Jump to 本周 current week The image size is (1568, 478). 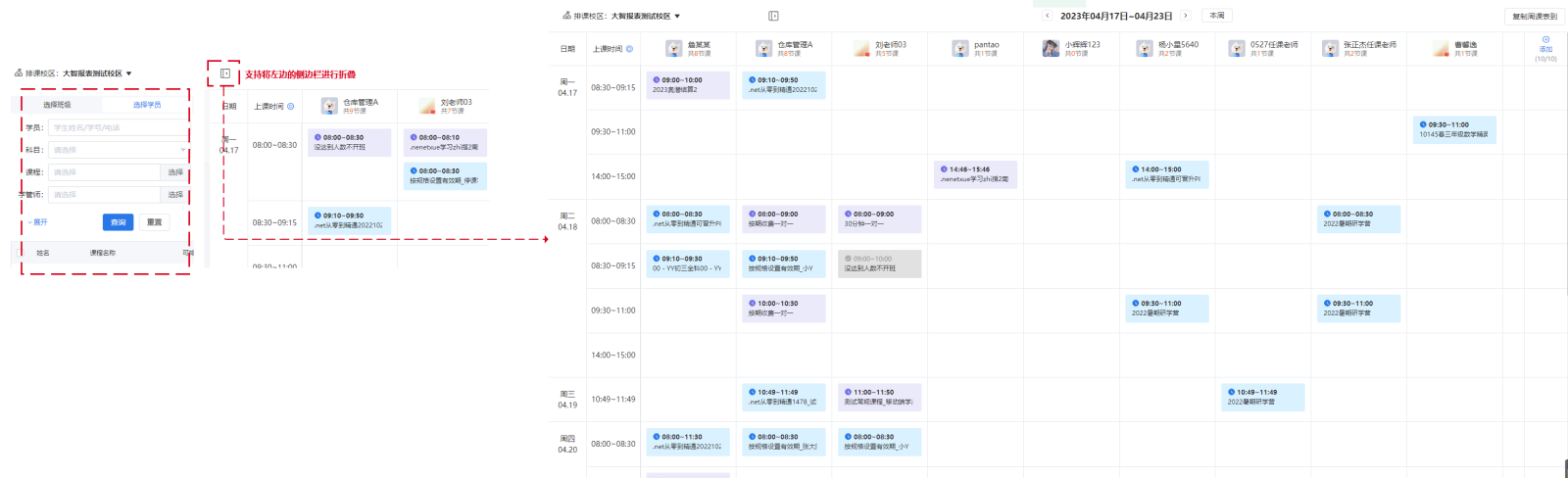pyautogui.click(x=1217, y=16)
